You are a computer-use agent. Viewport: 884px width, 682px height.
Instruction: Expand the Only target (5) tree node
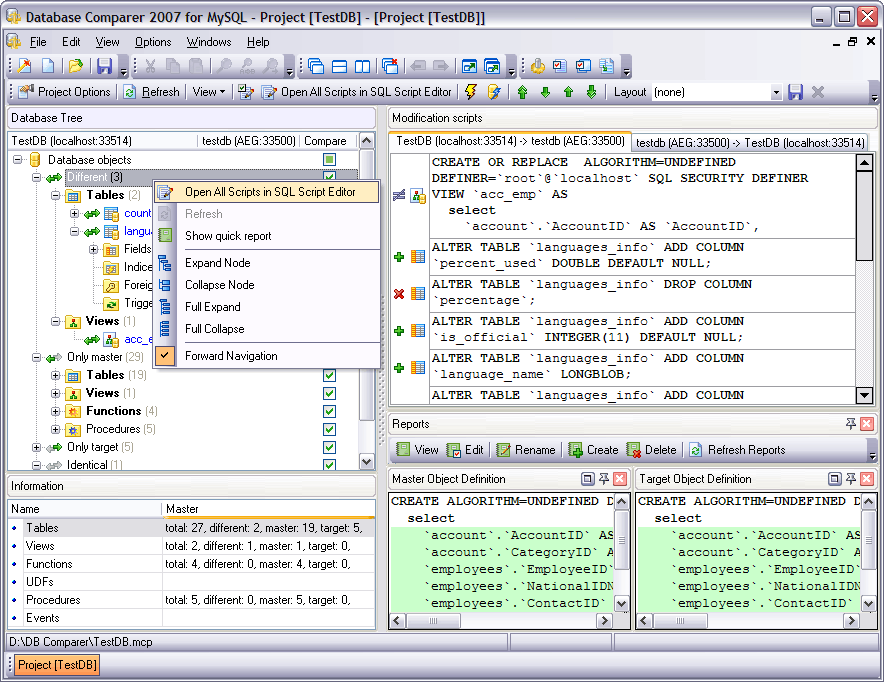click(x=37, y=447)
